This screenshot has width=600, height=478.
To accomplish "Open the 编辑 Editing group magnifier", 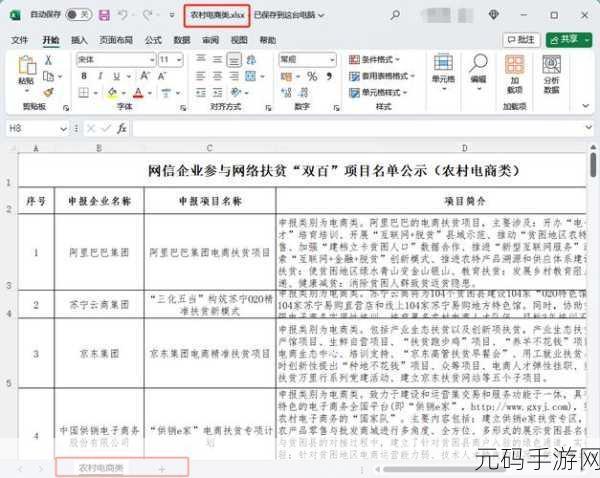I will click(478, 72).
